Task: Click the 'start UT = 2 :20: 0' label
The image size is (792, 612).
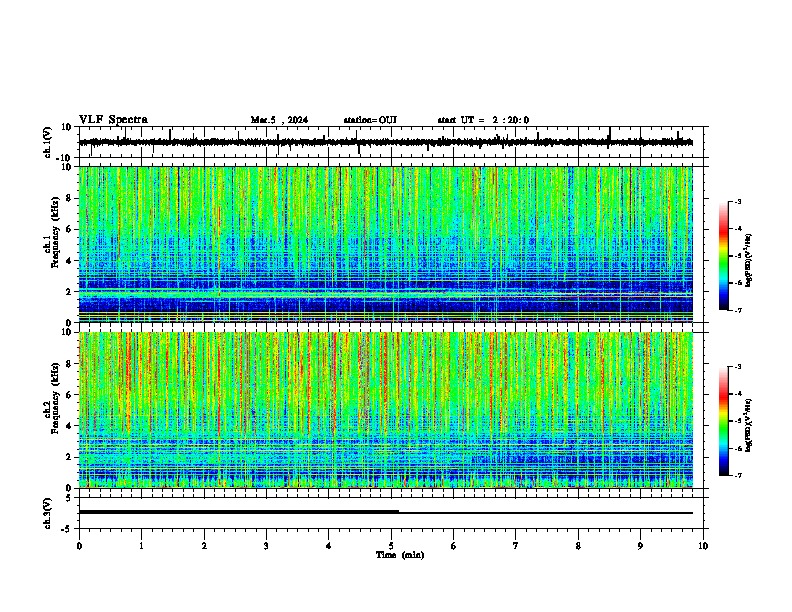Action: 483,120
